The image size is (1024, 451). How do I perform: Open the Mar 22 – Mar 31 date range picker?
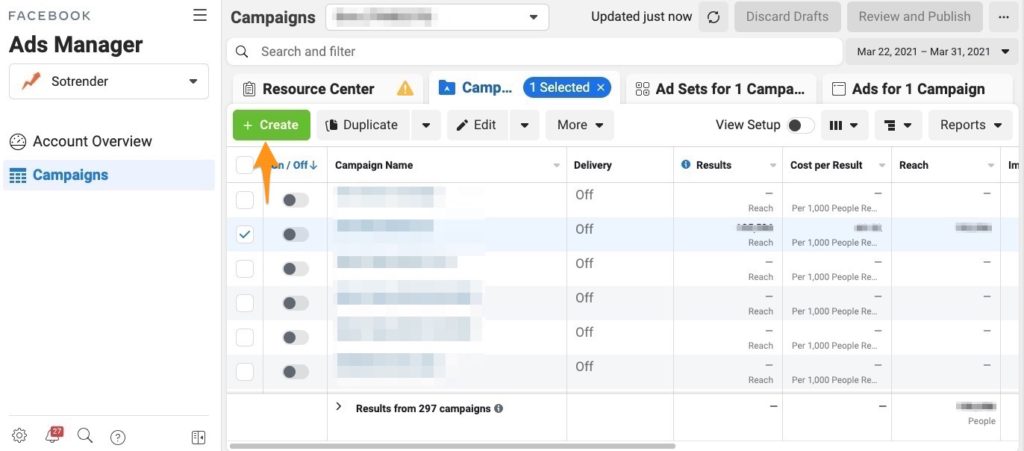coord(927,52)
